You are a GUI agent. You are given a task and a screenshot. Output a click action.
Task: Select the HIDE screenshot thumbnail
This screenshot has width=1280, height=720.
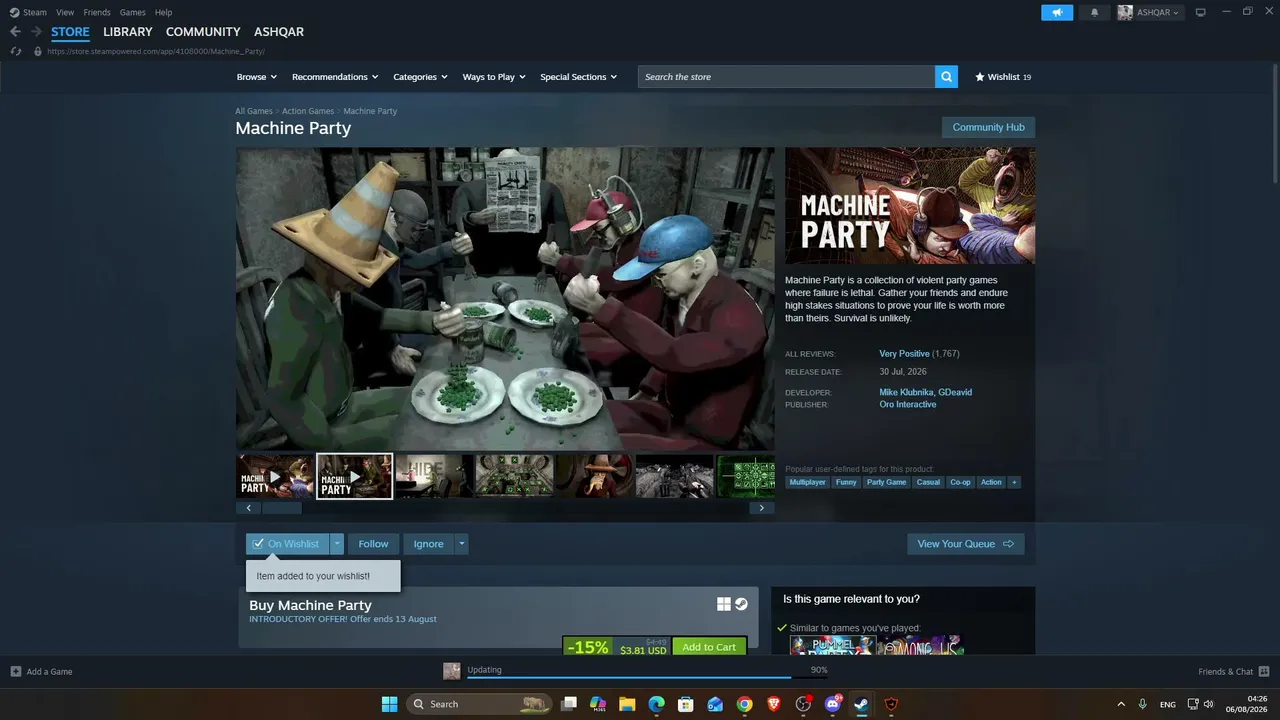click(x=434, y=476)
